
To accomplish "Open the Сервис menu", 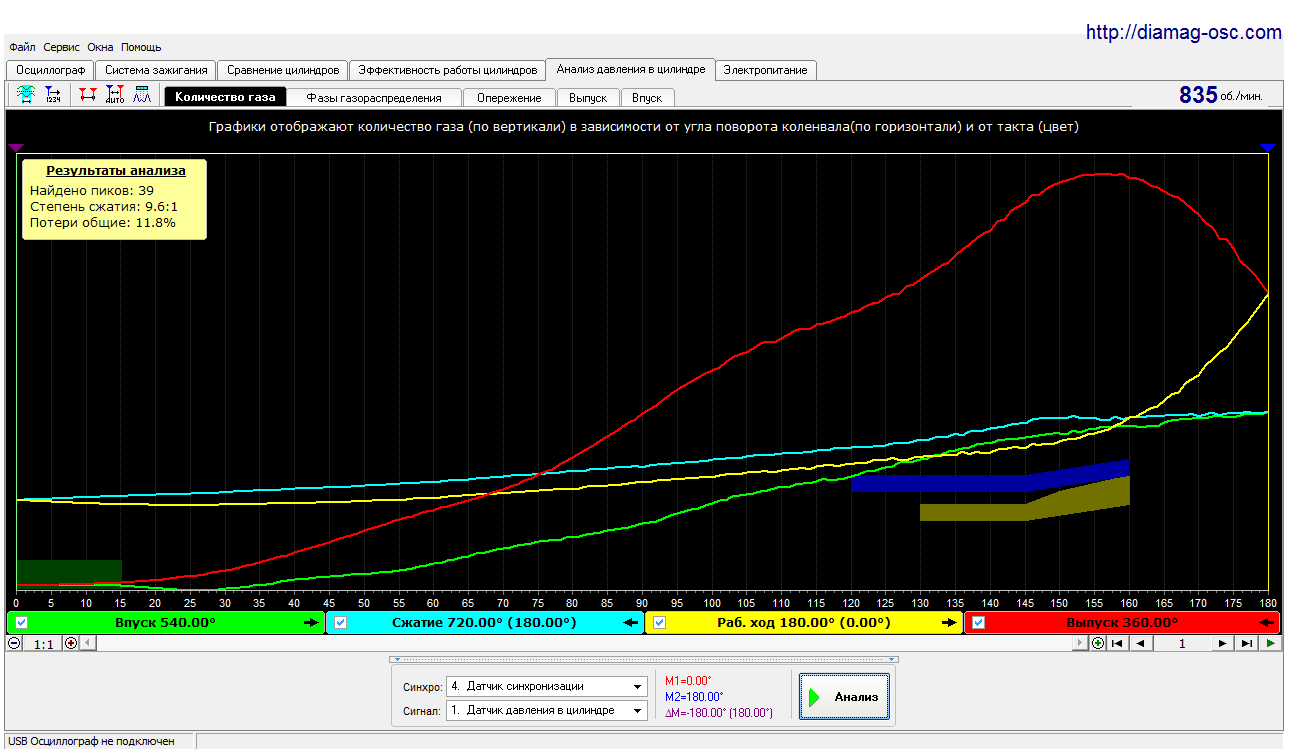I will pos(62,47).
